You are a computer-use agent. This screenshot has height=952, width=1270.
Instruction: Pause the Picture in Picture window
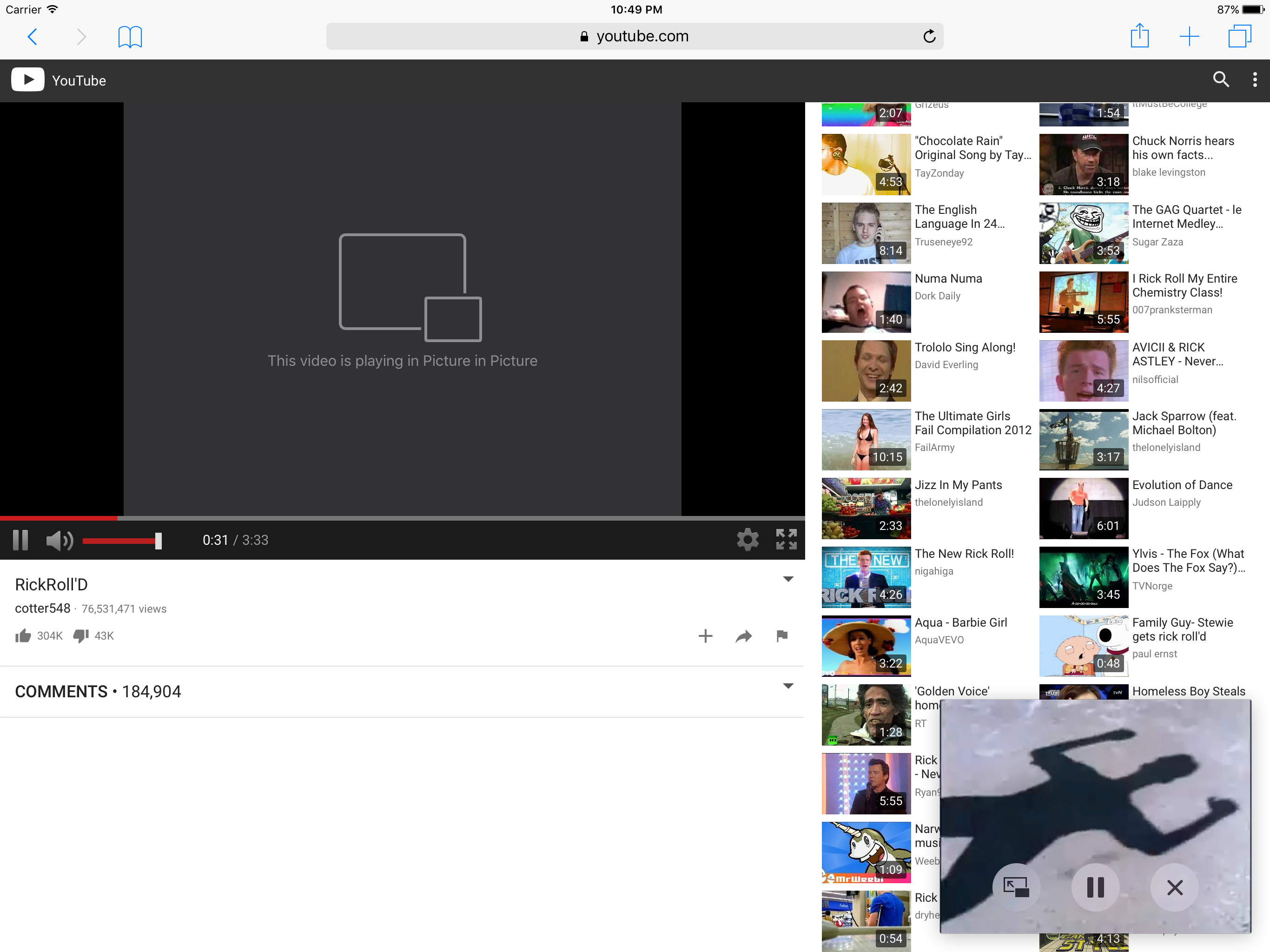click(1095, 887)
